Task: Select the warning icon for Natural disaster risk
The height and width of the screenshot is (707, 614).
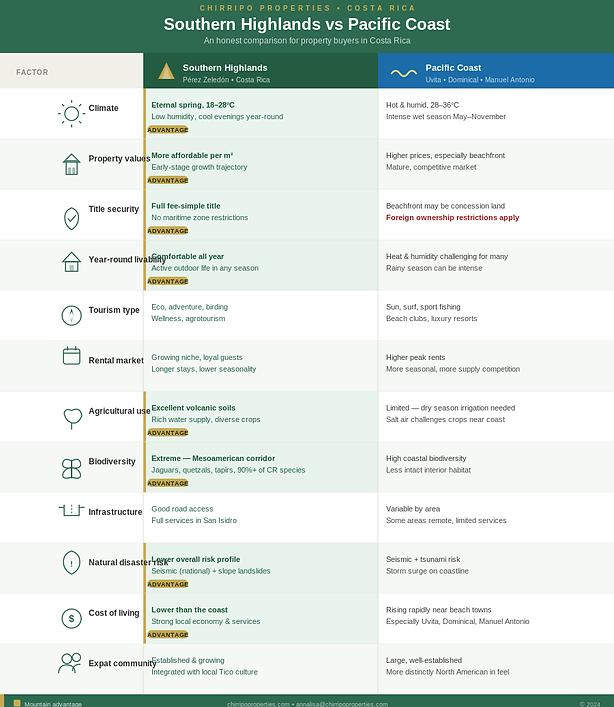Action: click(71, 562)
